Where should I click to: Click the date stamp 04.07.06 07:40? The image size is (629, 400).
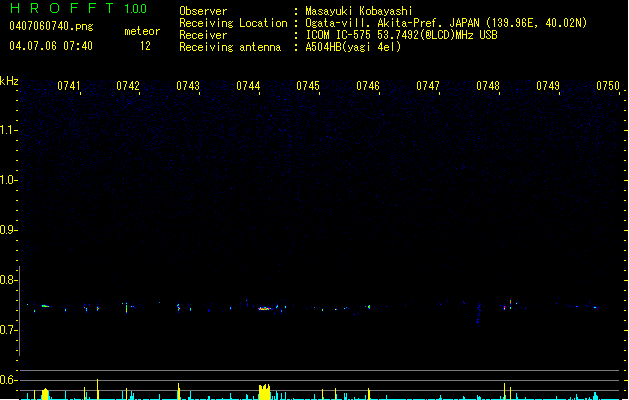(51, 46)
